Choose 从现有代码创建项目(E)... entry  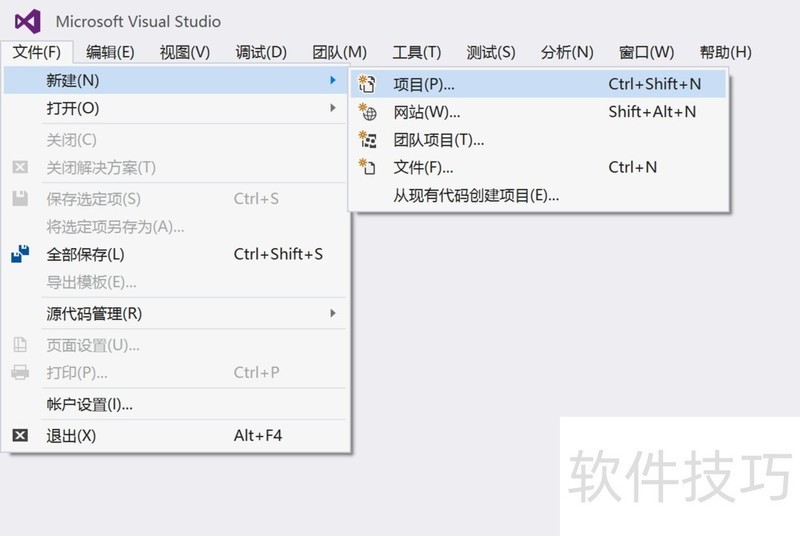coord(538,195)
